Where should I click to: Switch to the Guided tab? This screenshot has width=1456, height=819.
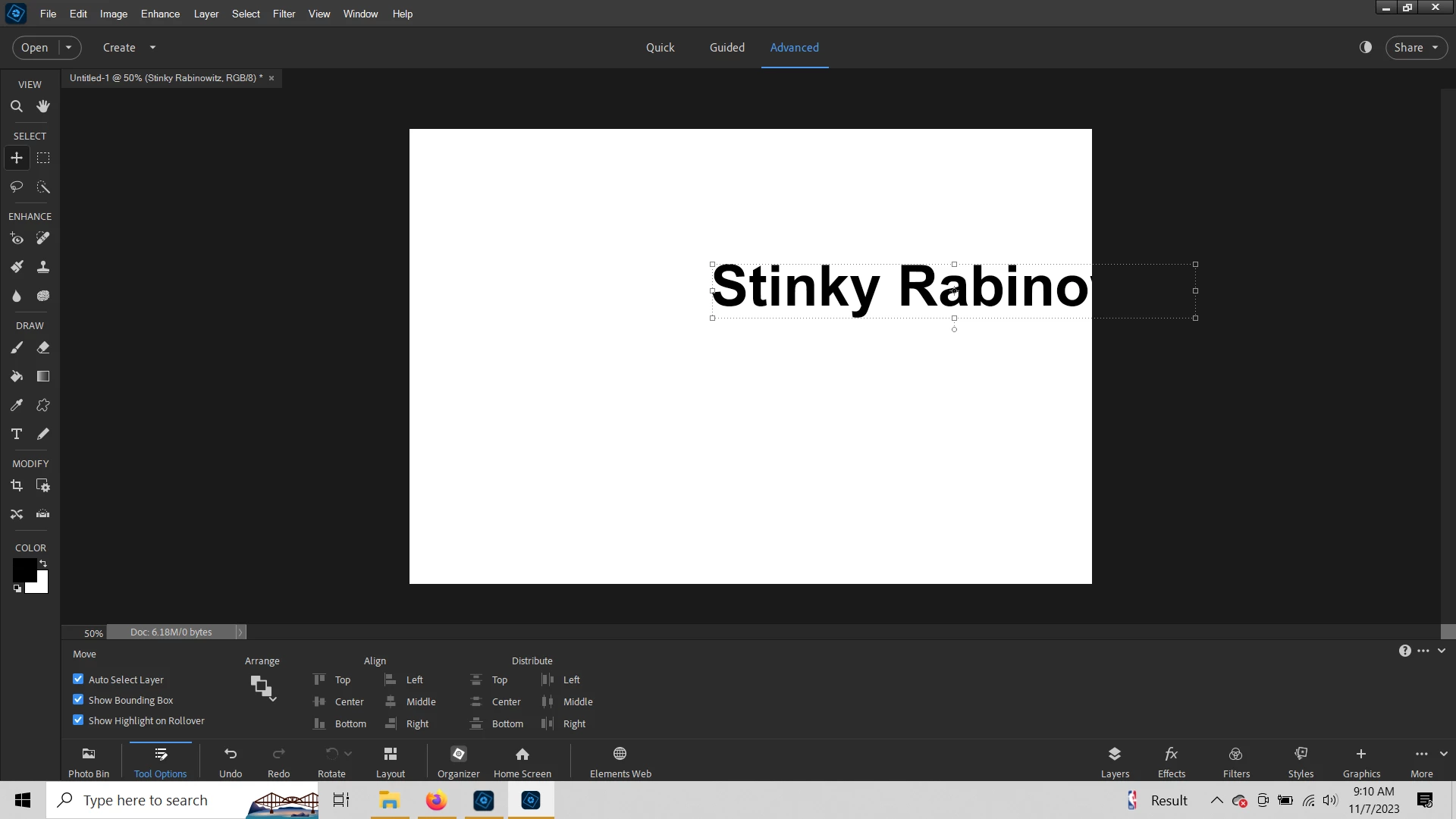point(726,47)
